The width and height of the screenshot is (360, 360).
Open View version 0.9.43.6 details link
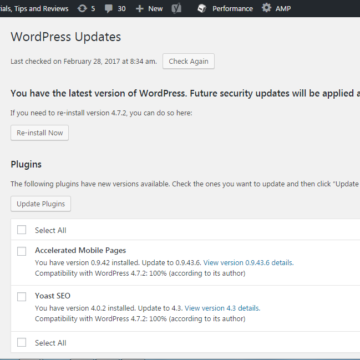point(248,263)
